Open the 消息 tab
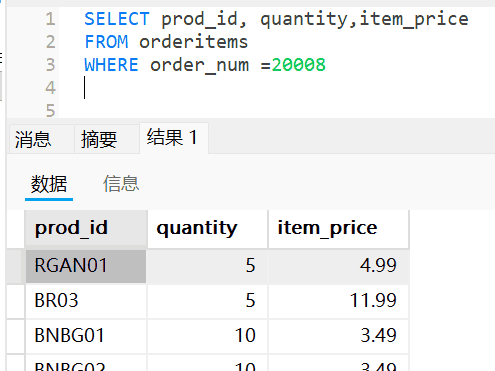 pos(42,139)
